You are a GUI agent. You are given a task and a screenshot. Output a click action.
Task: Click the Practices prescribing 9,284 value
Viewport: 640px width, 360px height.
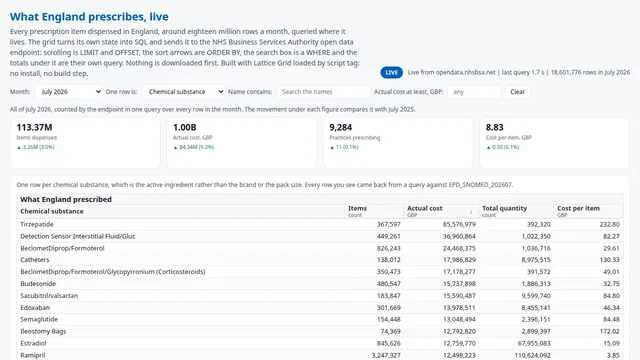click(x=340, y=127)
